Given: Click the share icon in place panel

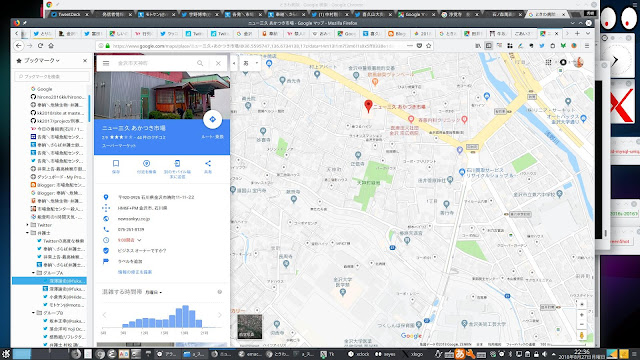Looking at the screenshot, I should click(208, 163).
